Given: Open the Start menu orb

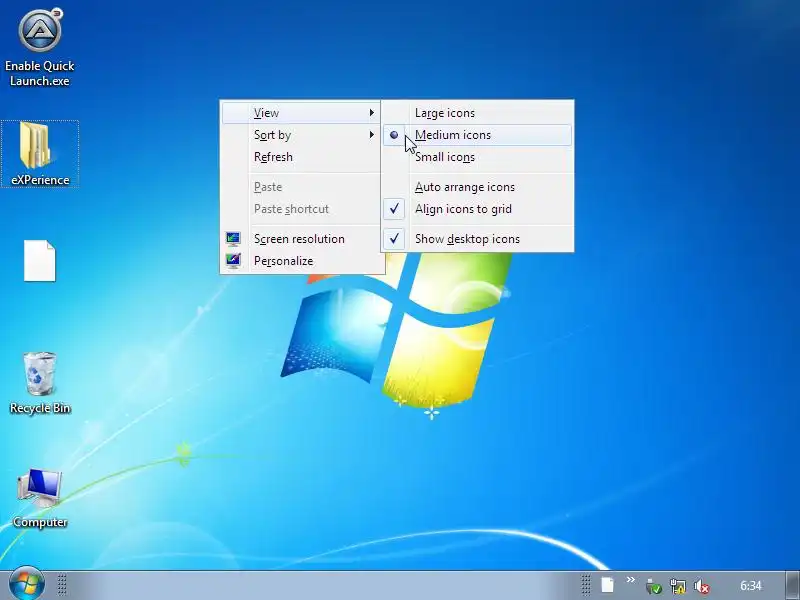Looking at the screenshot, I should pyautogui.click(x=27, y=584).
